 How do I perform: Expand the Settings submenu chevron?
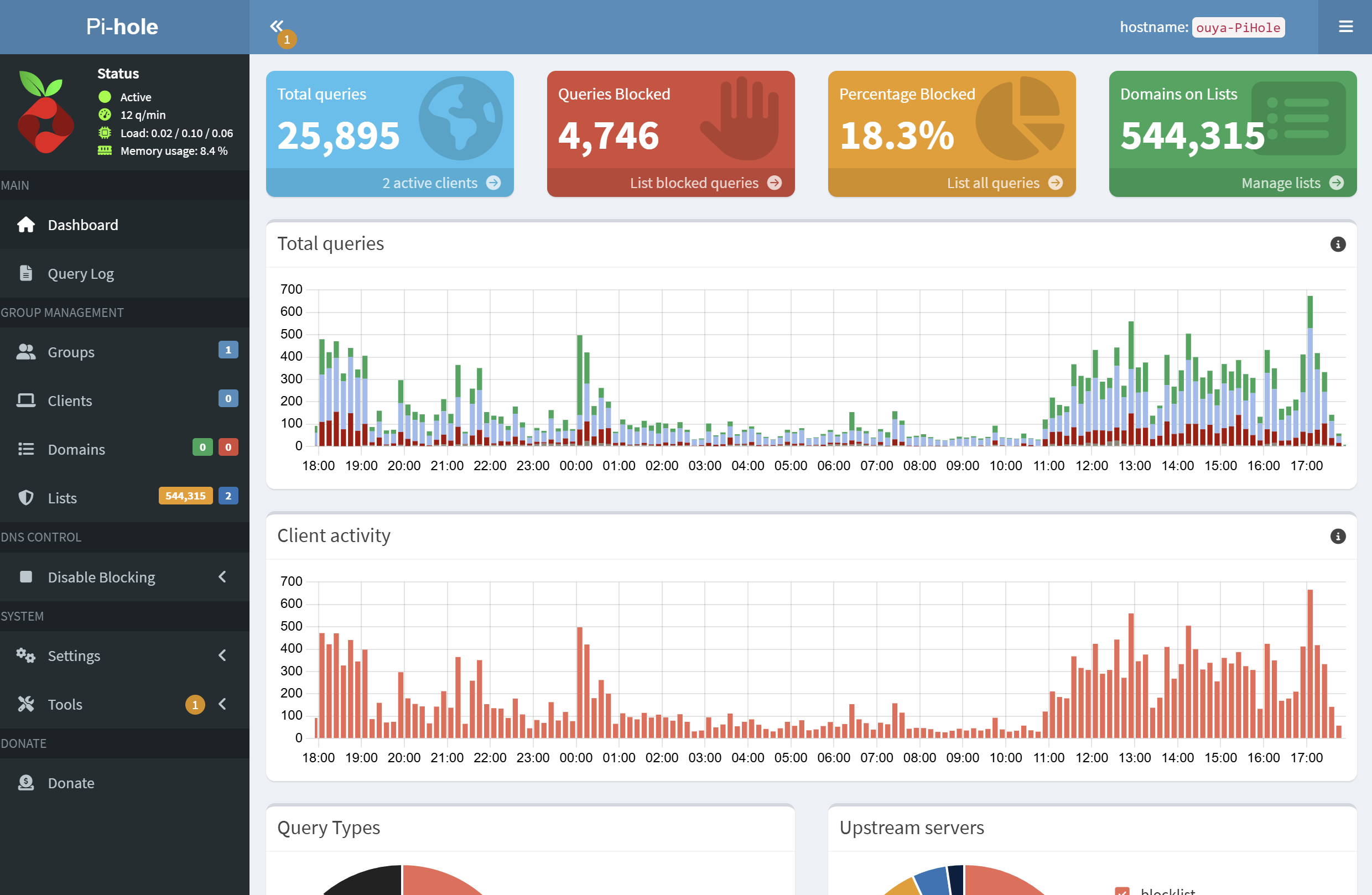tap(222, 655)
